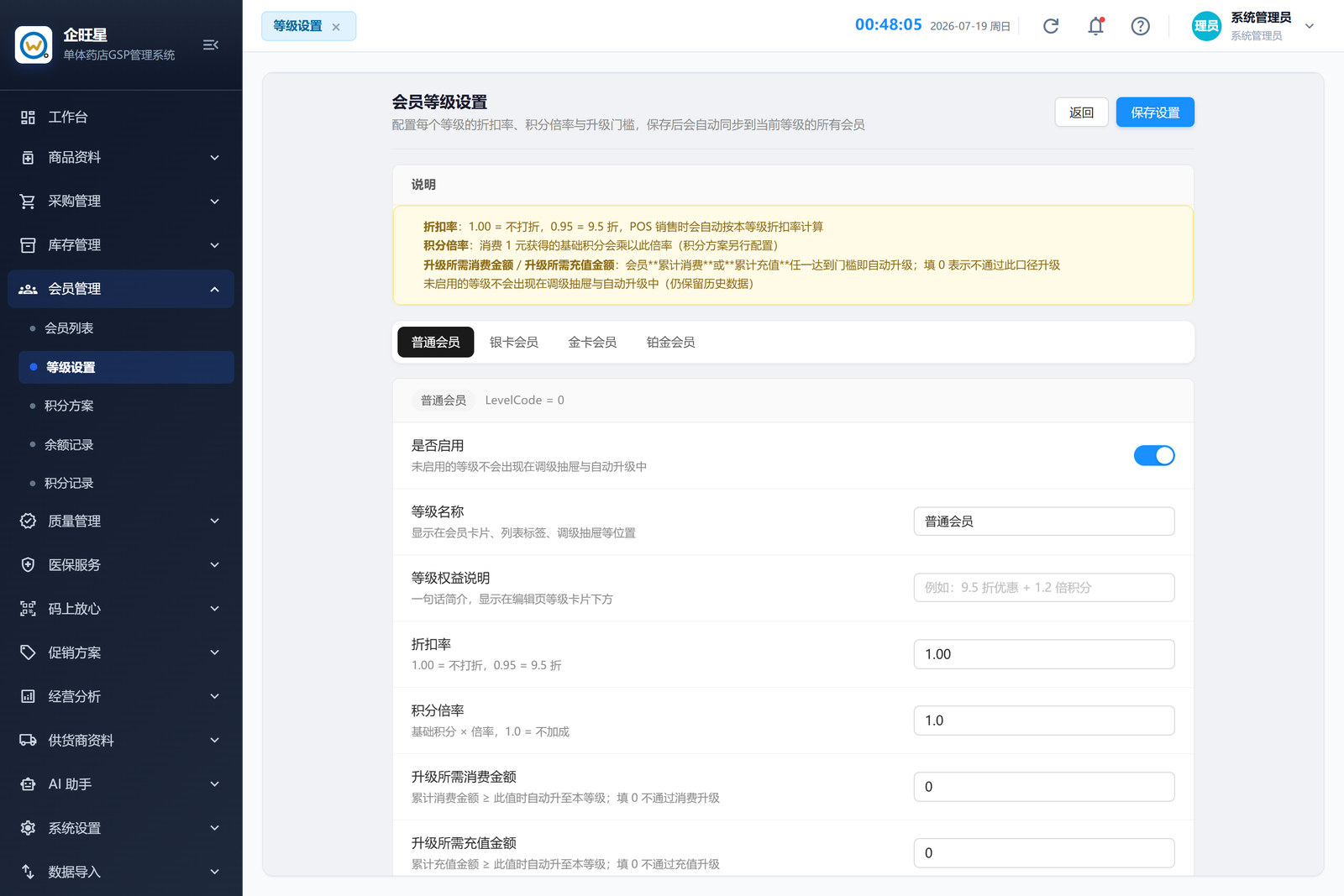This screenshot has width=1344, height=896.
Task: Open the user account dropdown arrow
Action: pyautogui.click(x=1309, y=26)
